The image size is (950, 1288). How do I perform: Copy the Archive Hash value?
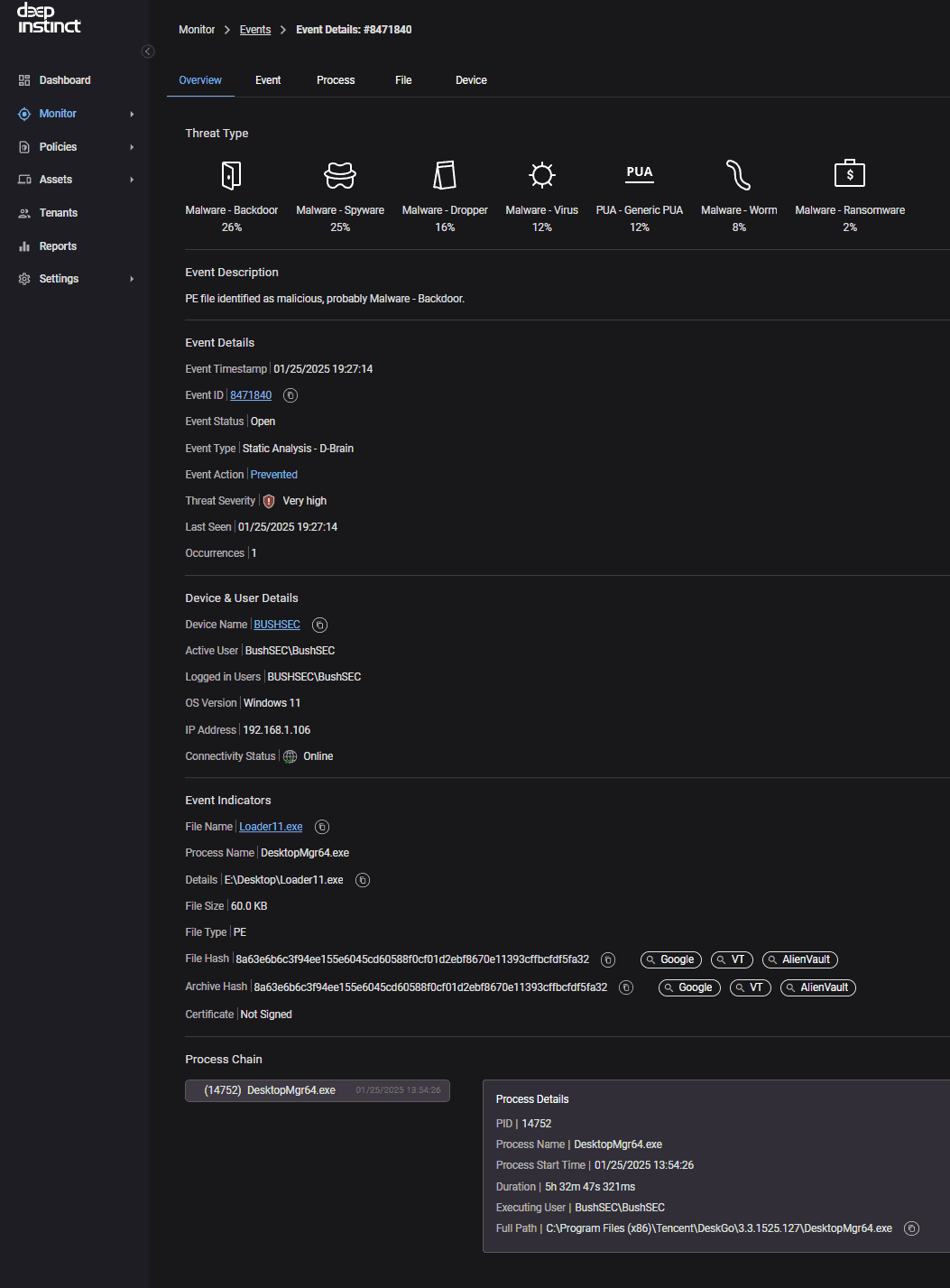(626, 987)
